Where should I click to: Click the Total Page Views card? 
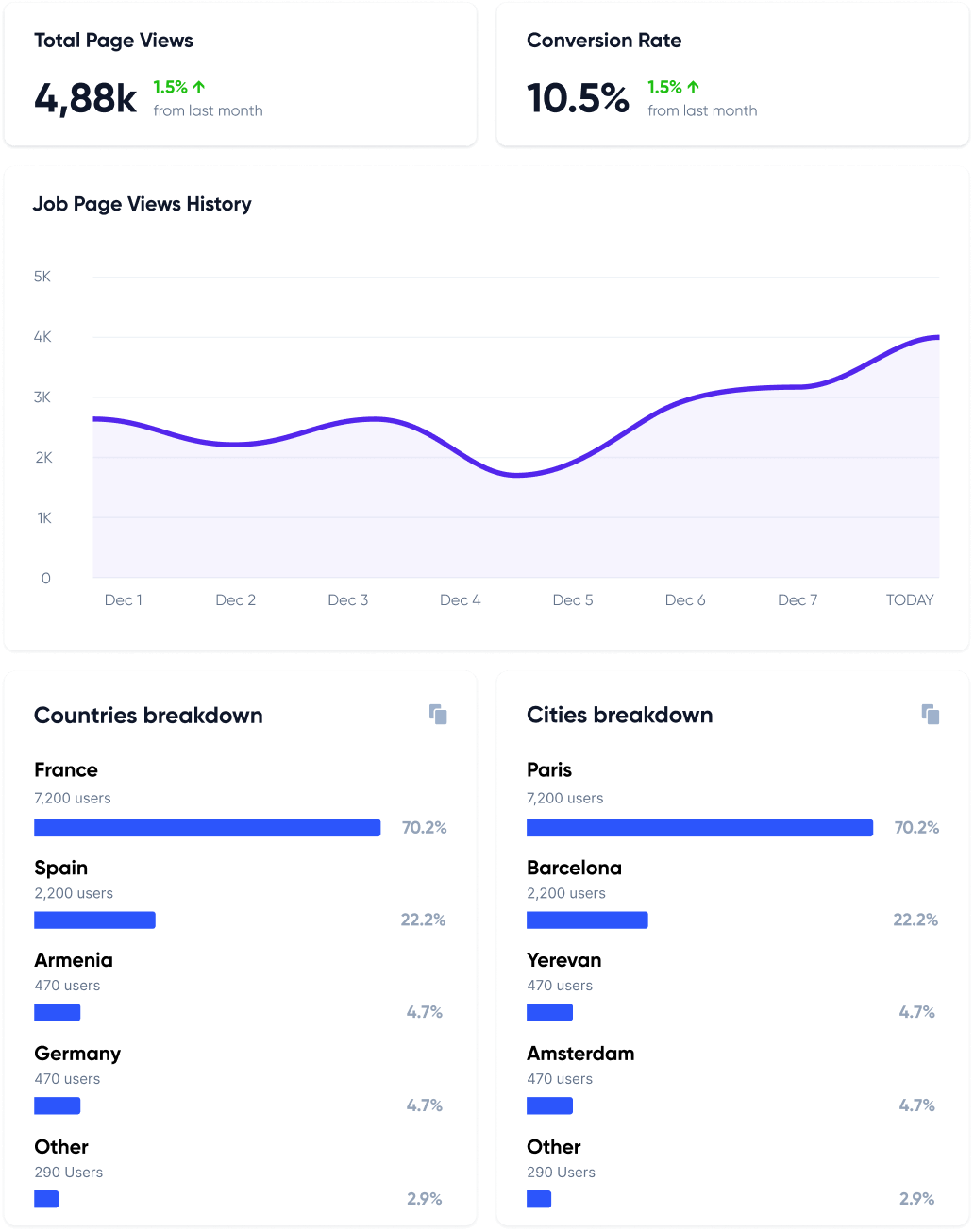[241, 74]
